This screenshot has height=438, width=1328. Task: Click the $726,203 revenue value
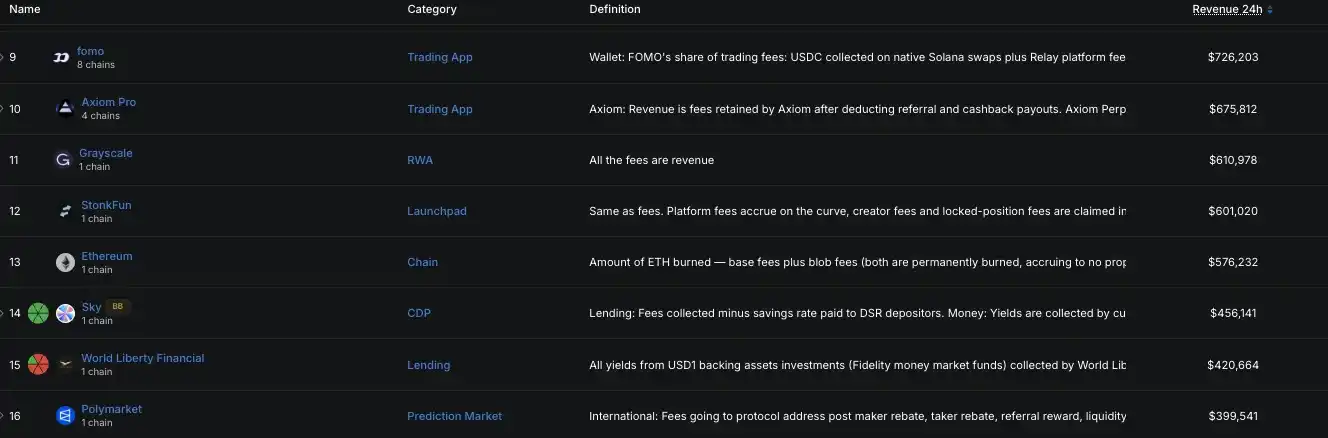(1233, 57)
